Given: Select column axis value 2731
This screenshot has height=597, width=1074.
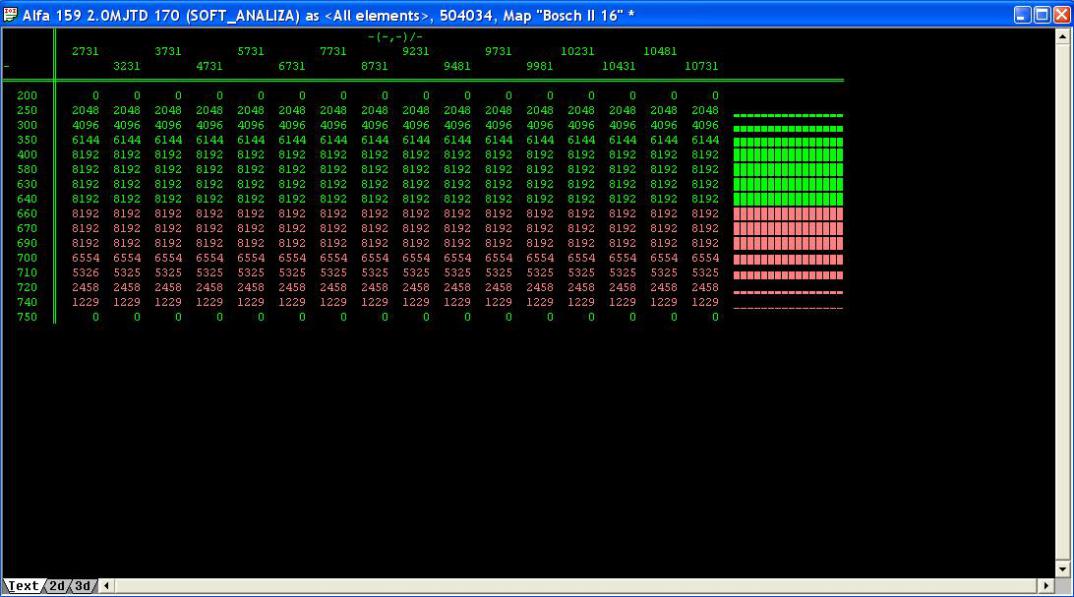Looking at the screenshot, I should tap(86, 51).
